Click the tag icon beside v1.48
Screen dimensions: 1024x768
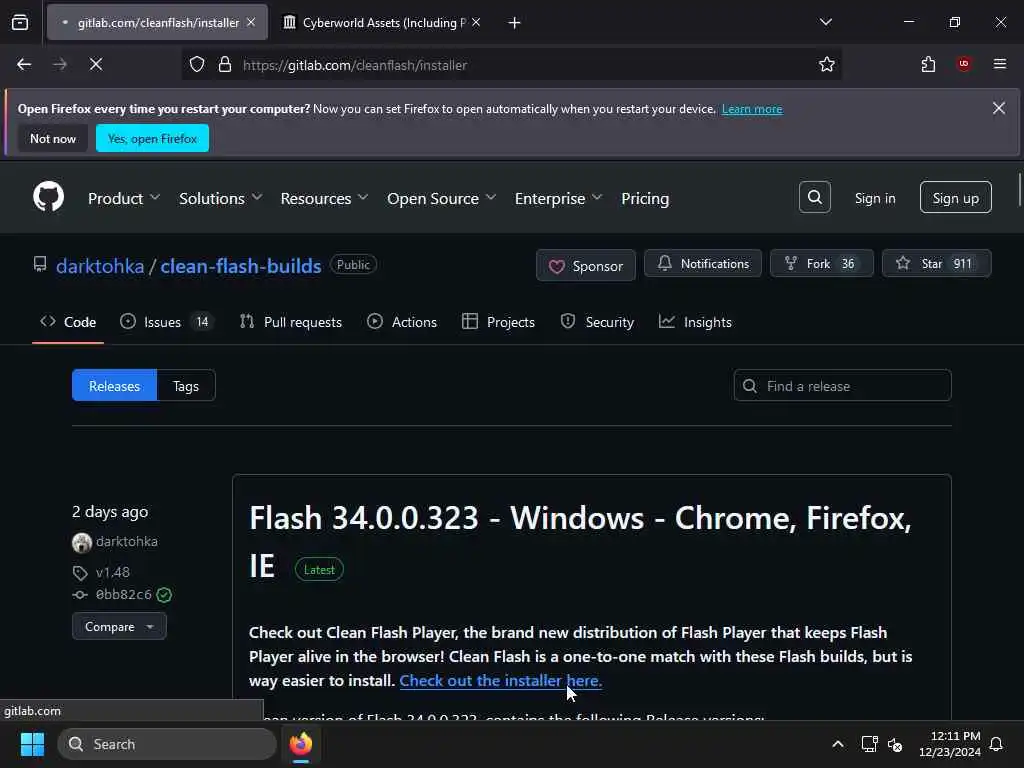(x=80, y=573)
